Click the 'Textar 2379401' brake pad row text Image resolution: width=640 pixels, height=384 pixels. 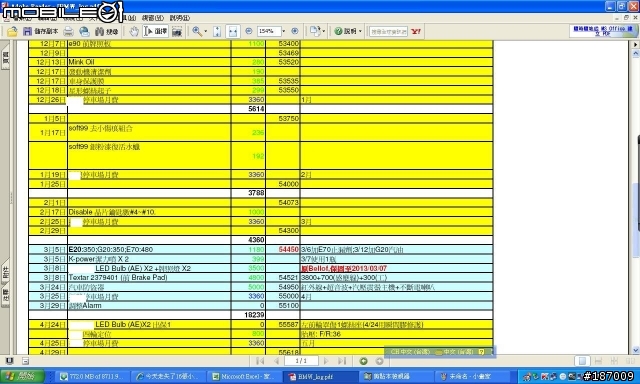click(x=118, y=277)
